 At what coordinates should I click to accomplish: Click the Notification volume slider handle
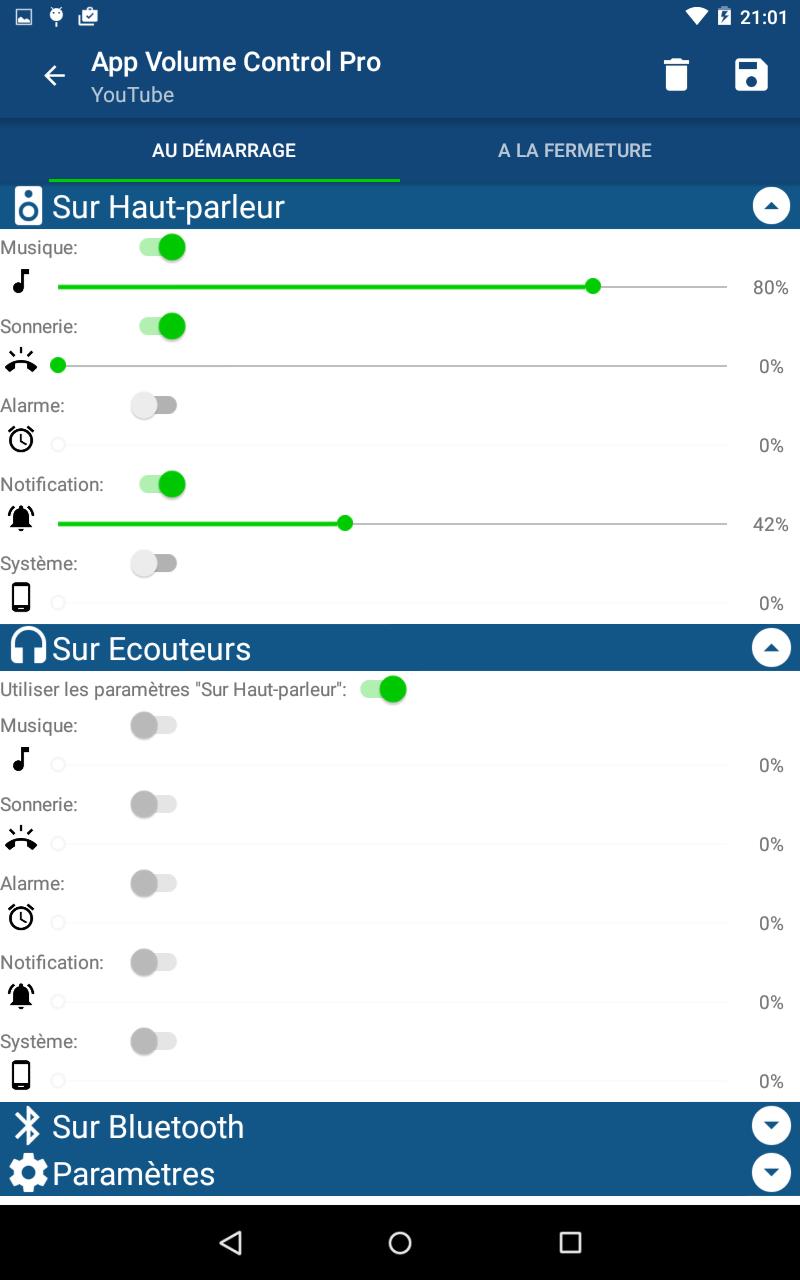(x=345, y=523)
